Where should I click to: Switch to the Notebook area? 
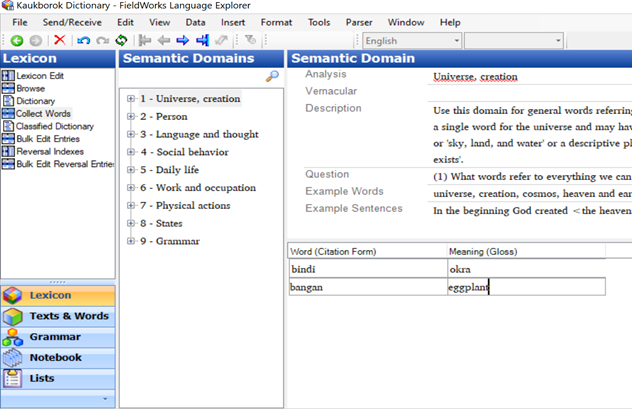[x=58, y=358]
